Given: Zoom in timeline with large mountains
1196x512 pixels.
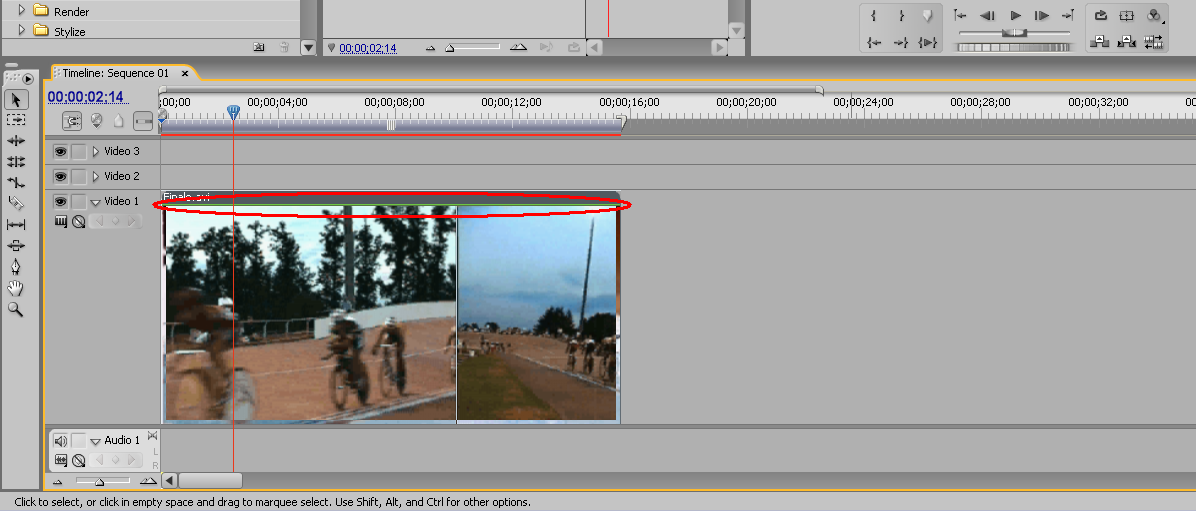Looking at the screenshot, I should pos(149,481).
